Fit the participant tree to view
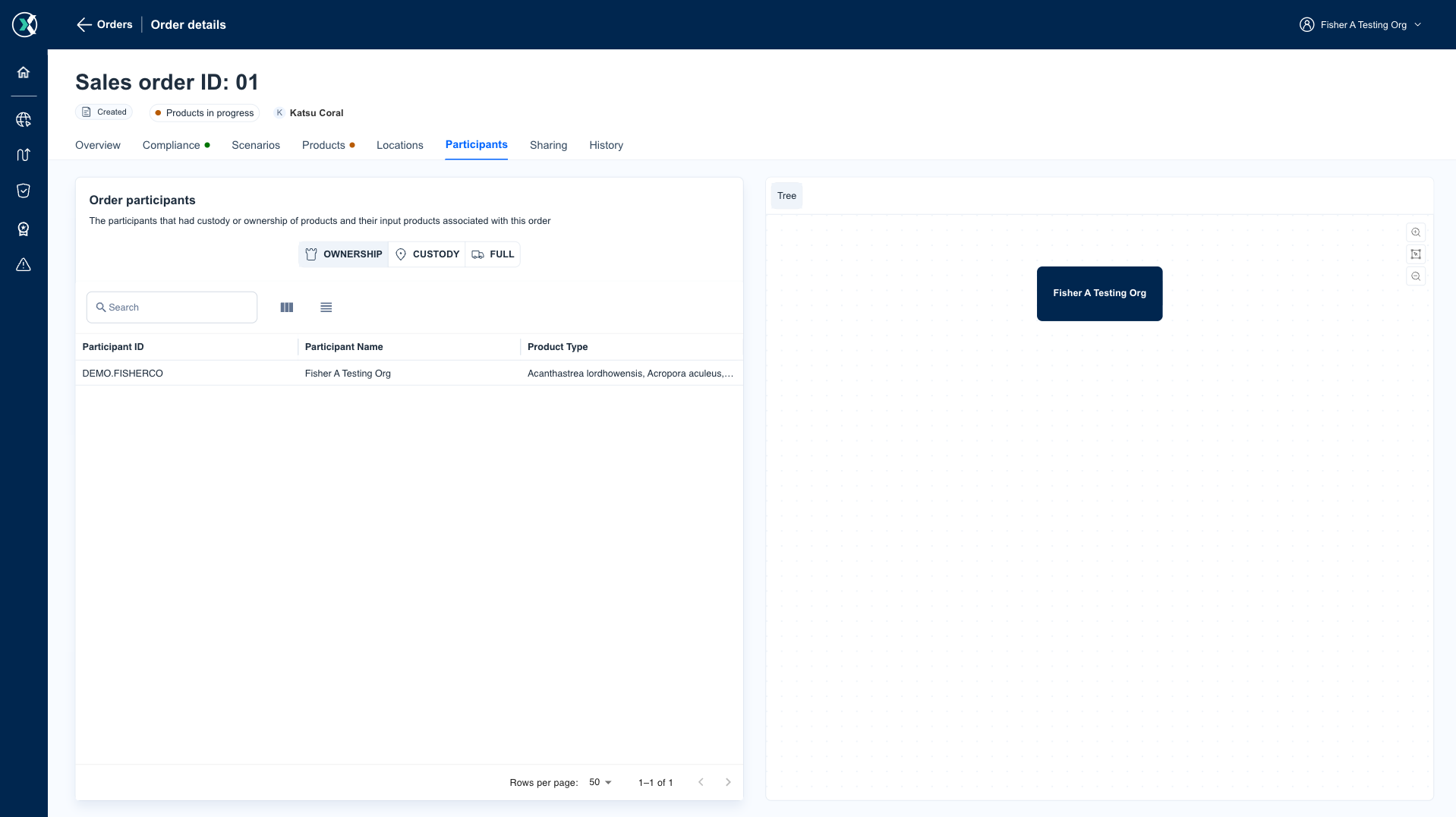Viewport: 1456px width, 817px height. coord(1416,254)
